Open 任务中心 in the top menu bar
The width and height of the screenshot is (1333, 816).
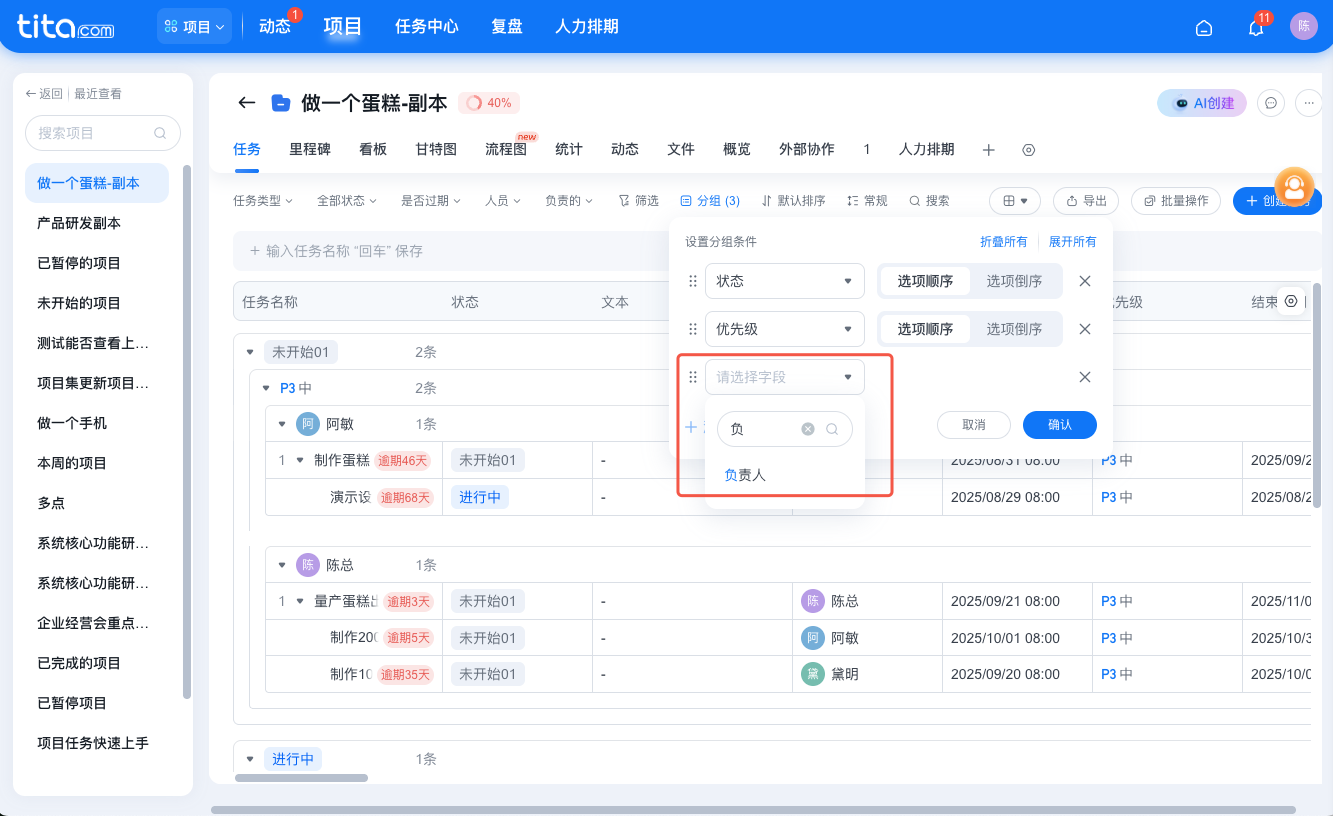[426, 27]
